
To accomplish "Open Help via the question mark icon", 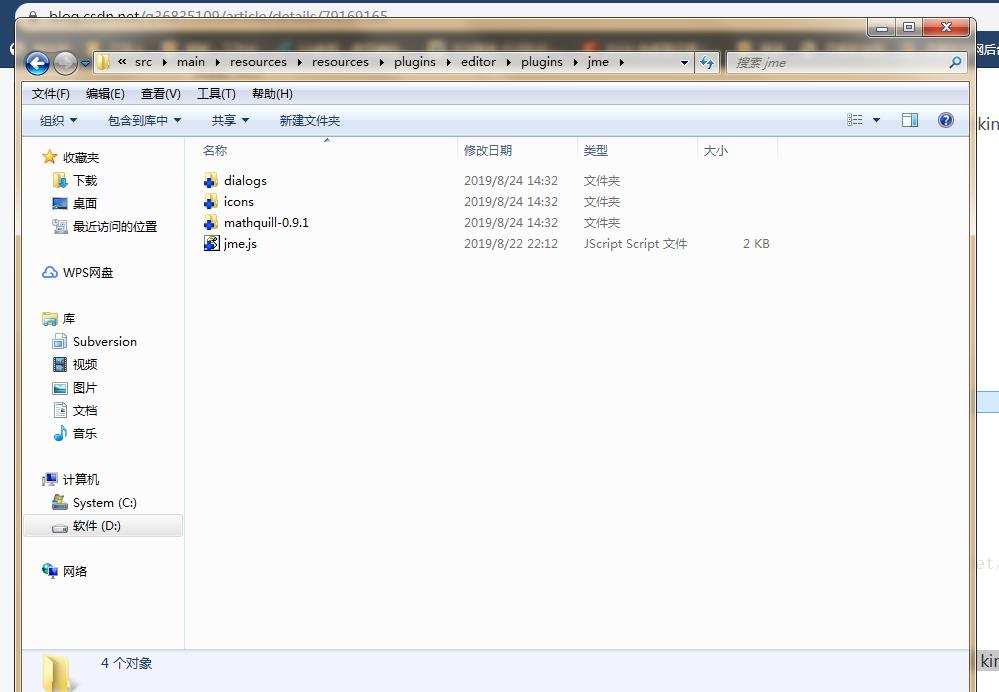I will point(946,120).
